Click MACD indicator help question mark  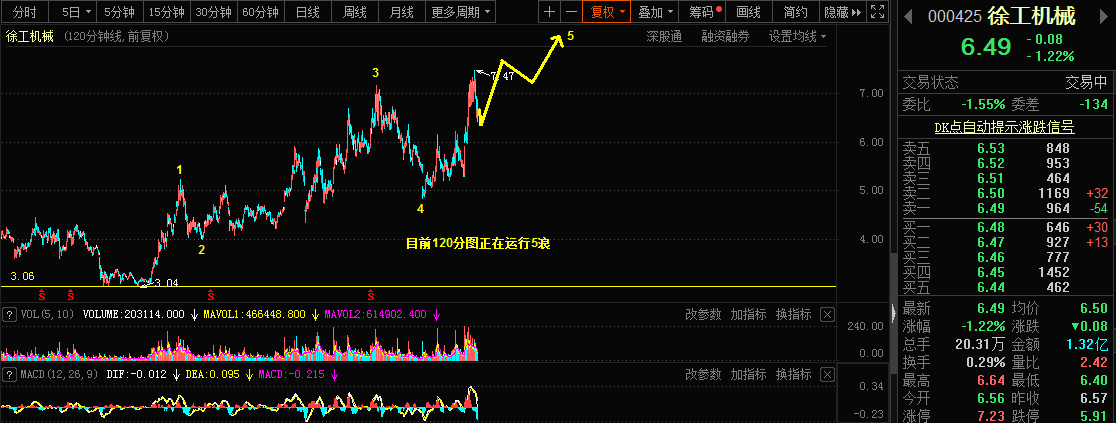point(9,375)
